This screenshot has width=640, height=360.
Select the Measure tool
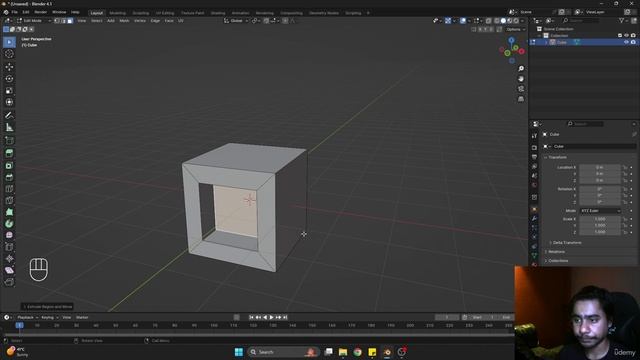coord(9,127)
